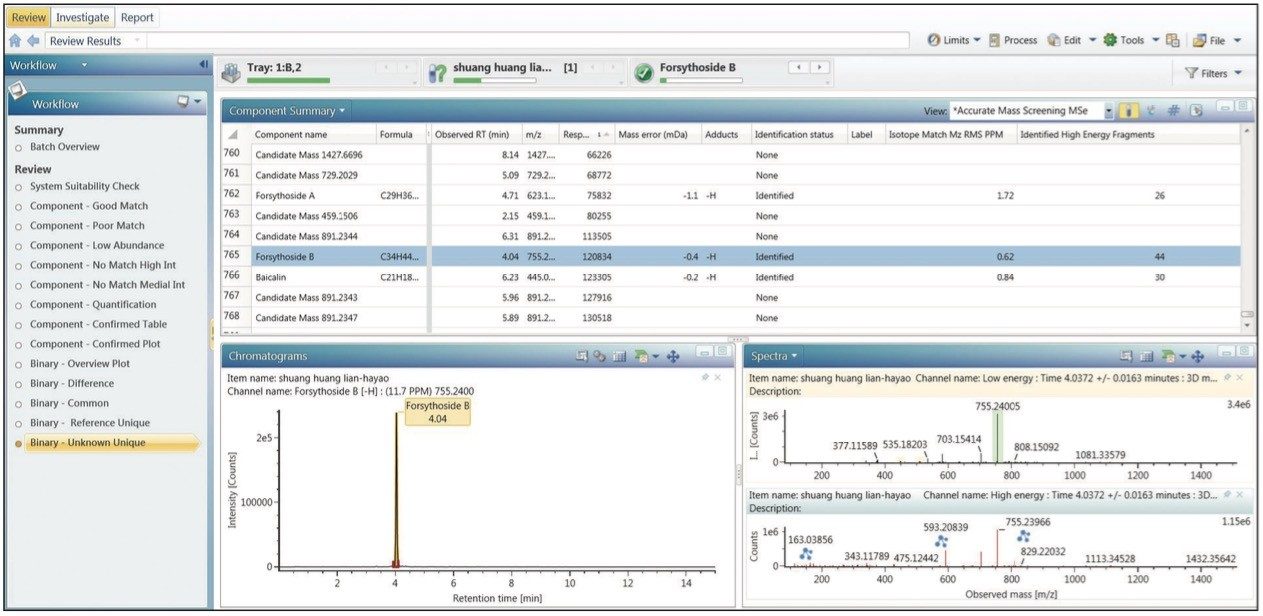Viewport: 1263px width, 616px height.
Task: Click the Home icon in navigation bar
Action: [15, 41]
